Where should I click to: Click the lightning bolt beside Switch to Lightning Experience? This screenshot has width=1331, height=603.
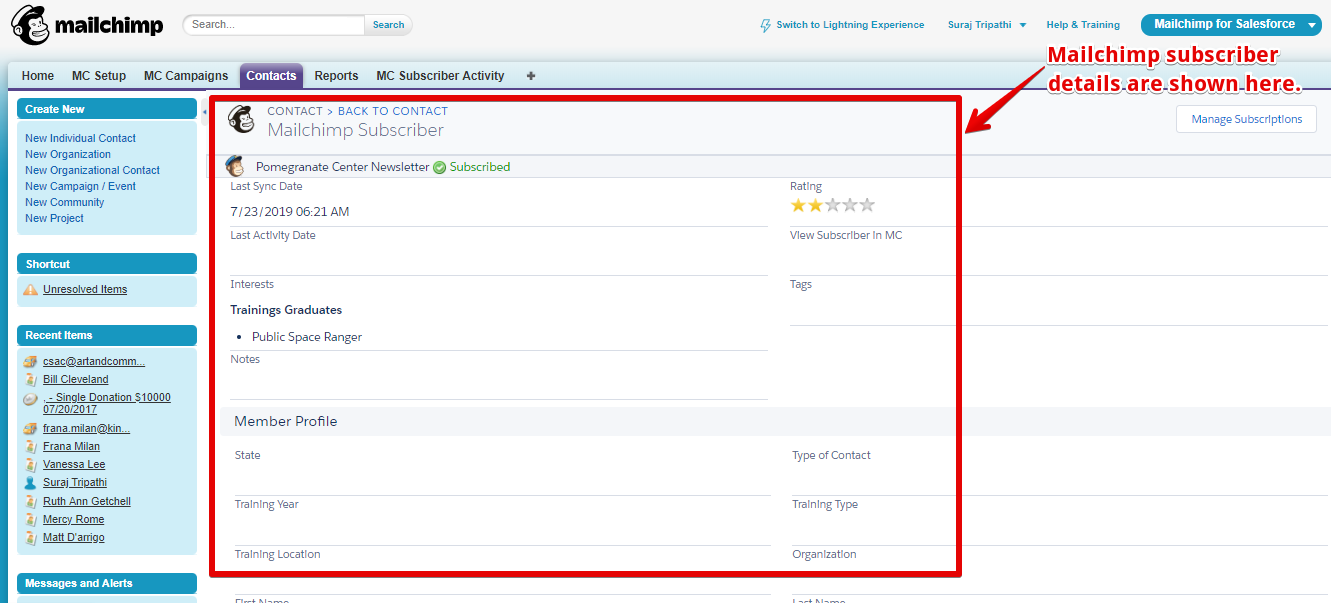763,24
